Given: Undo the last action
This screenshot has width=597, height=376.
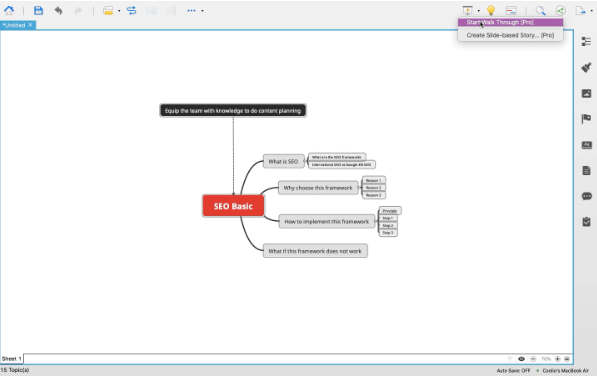Looking at the screenshot, I should coord(58,10).
